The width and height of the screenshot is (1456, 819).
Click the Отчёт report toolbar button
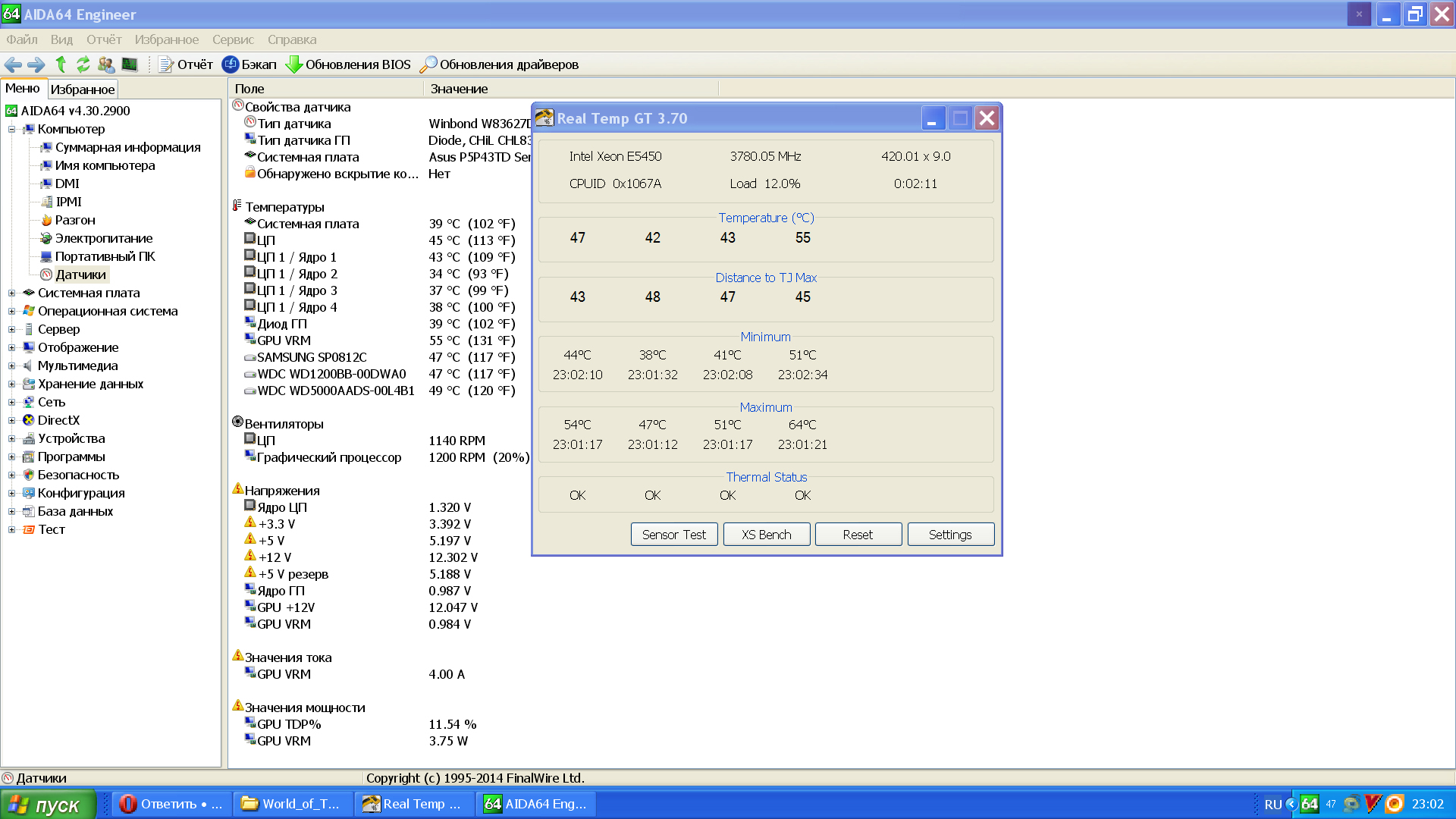point(186,64)
